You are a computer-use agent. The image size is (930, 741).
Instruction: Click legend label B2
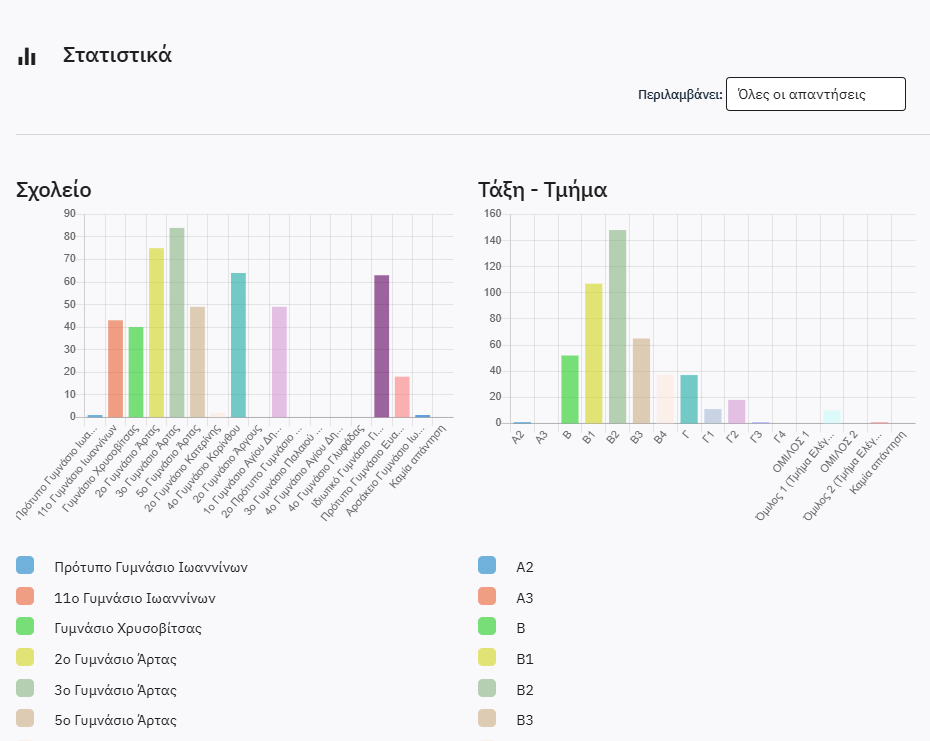tap(524, 690)
